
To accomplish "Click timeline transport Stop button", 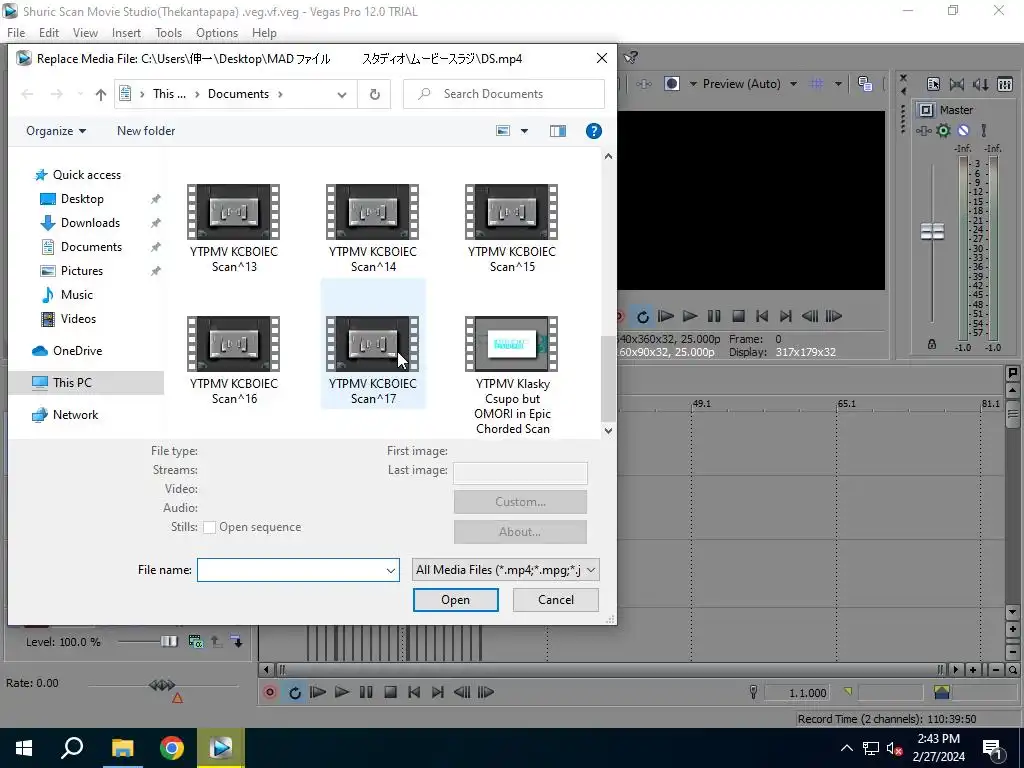I will [391, 692].
